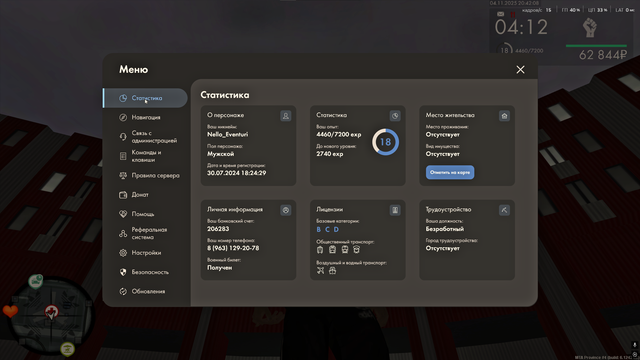Click the Мужской gender value
The width and height of the screenshot is (640, 360).
(x=220, y=154)
